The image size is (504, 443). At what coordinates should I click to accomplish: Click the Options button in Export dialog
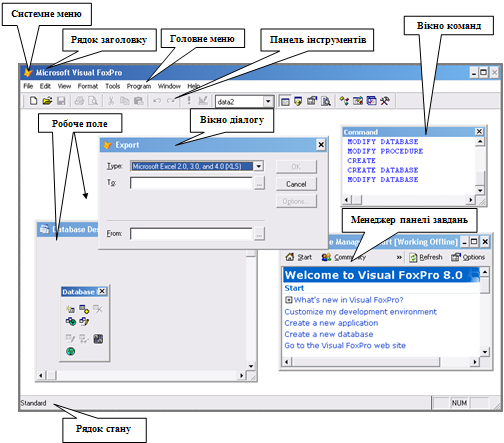click(296, 201)
